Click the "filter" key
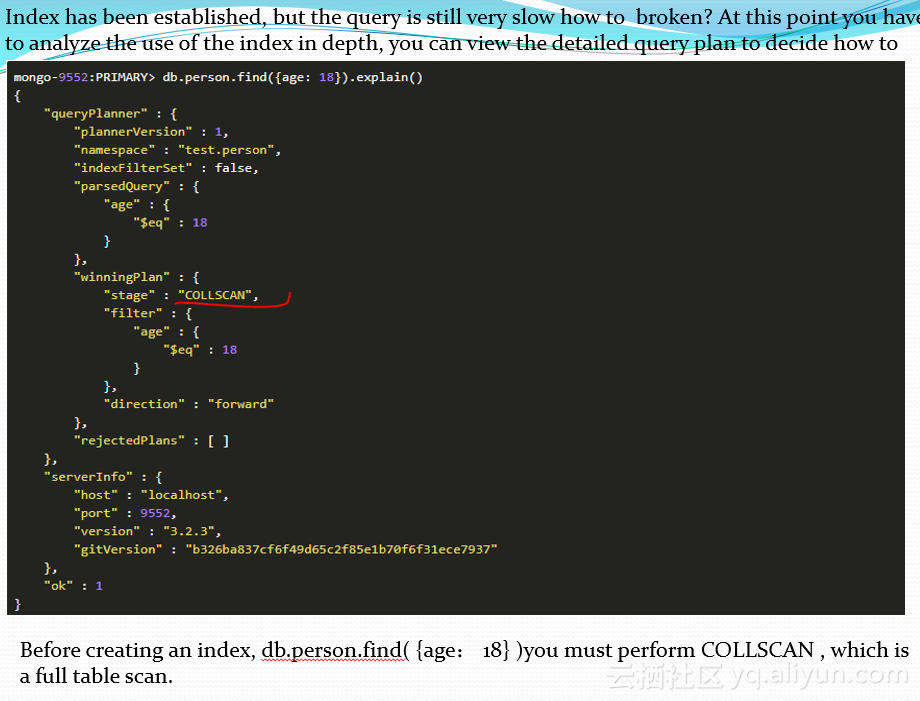The image size is (920, 701). click(133, 313)
